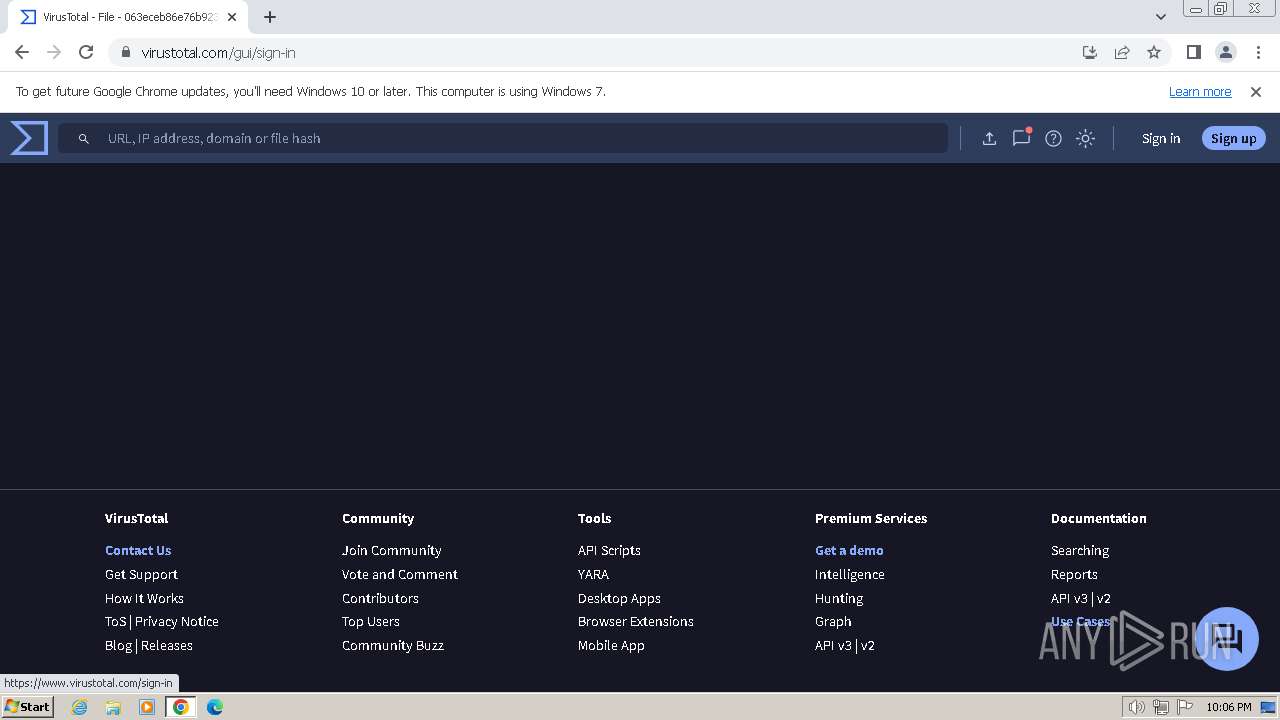
Task: Open the Join Community link
Action: coord(391,550)
